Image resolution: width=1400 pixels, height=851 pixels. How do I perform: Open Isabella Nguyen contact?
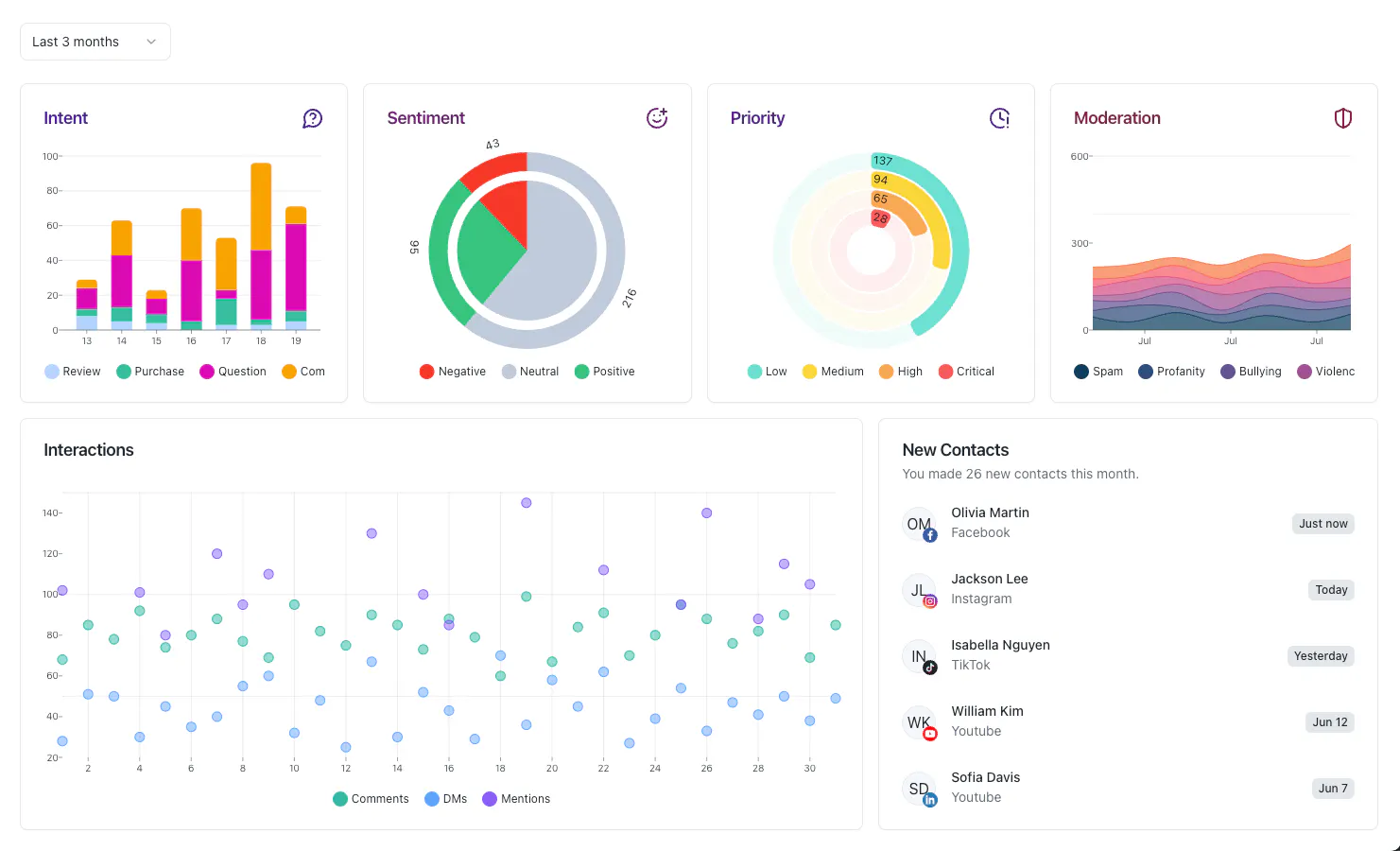click(1128, 655)
